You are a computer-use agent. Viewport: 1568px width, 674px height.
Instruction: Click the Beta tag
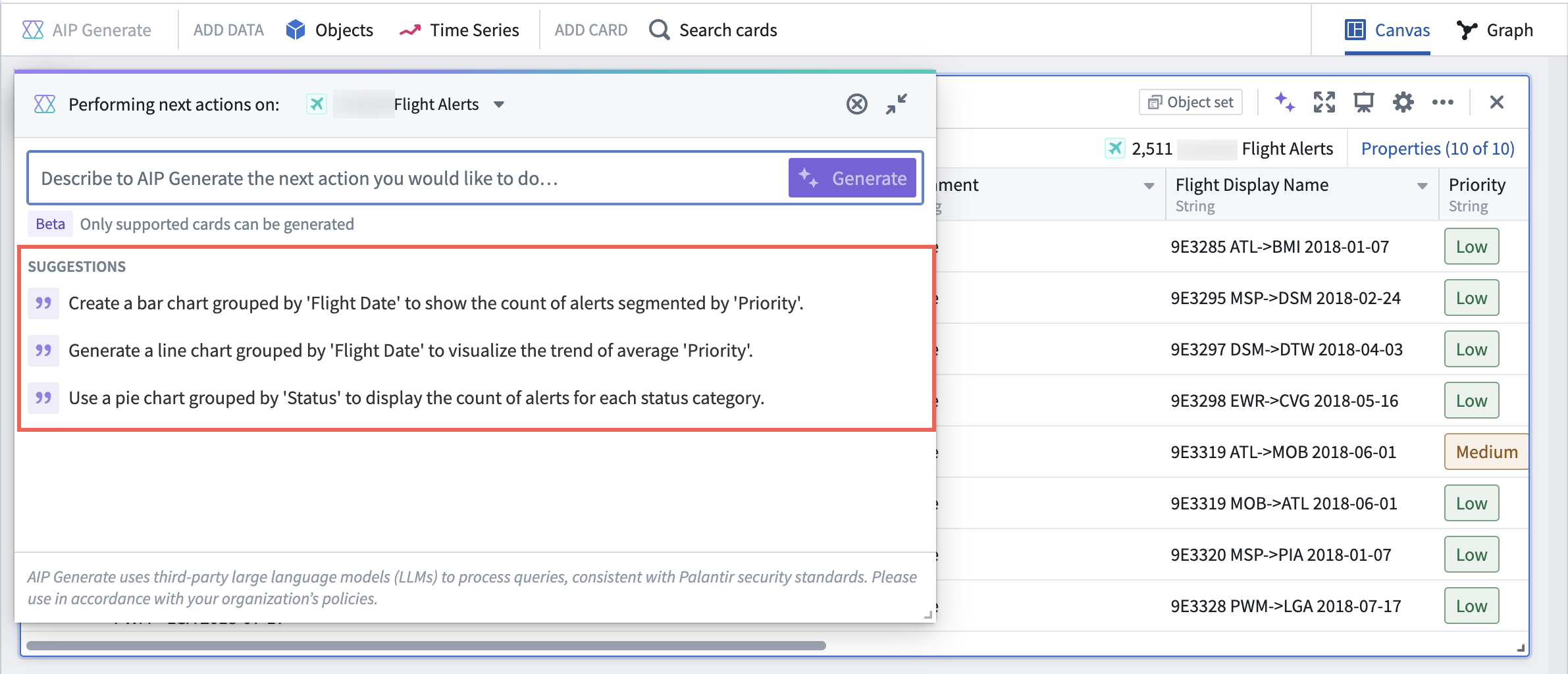[50, 224]
